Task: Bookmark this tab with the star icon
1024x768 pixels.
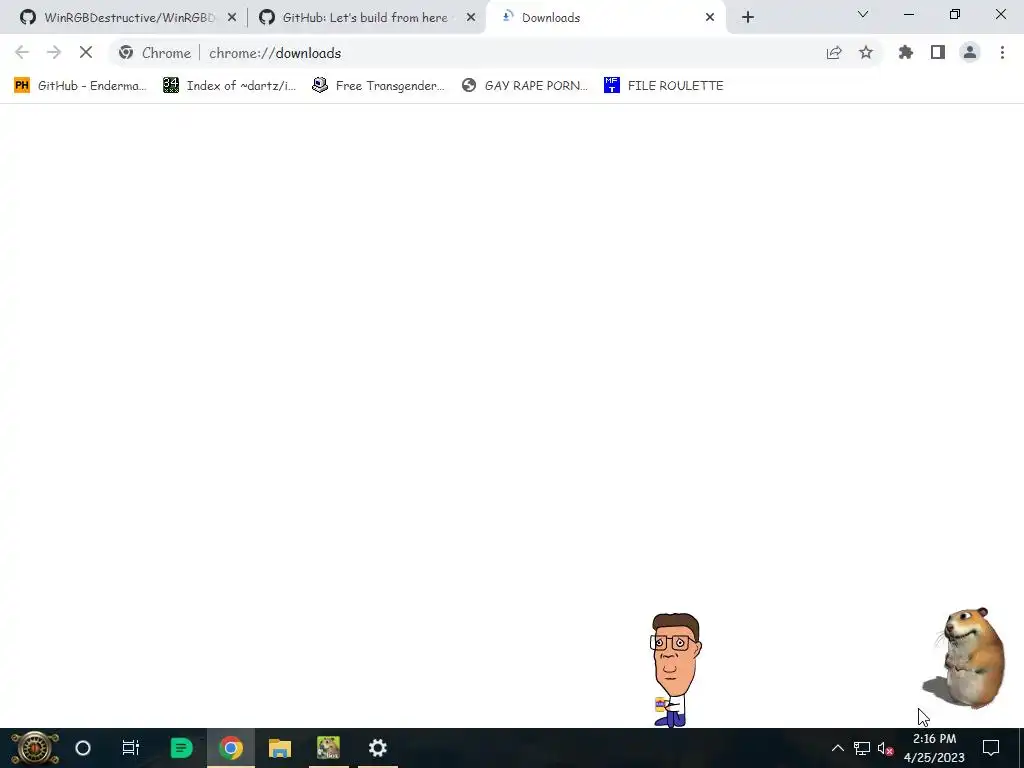Action: coord(866,53)
